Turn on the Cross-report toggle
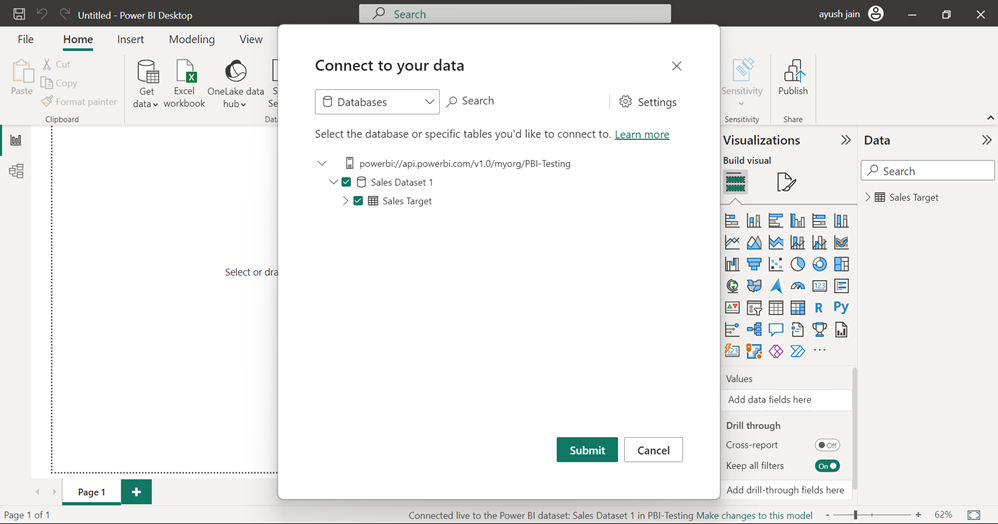The image size is (998, 524). (827, 445)
